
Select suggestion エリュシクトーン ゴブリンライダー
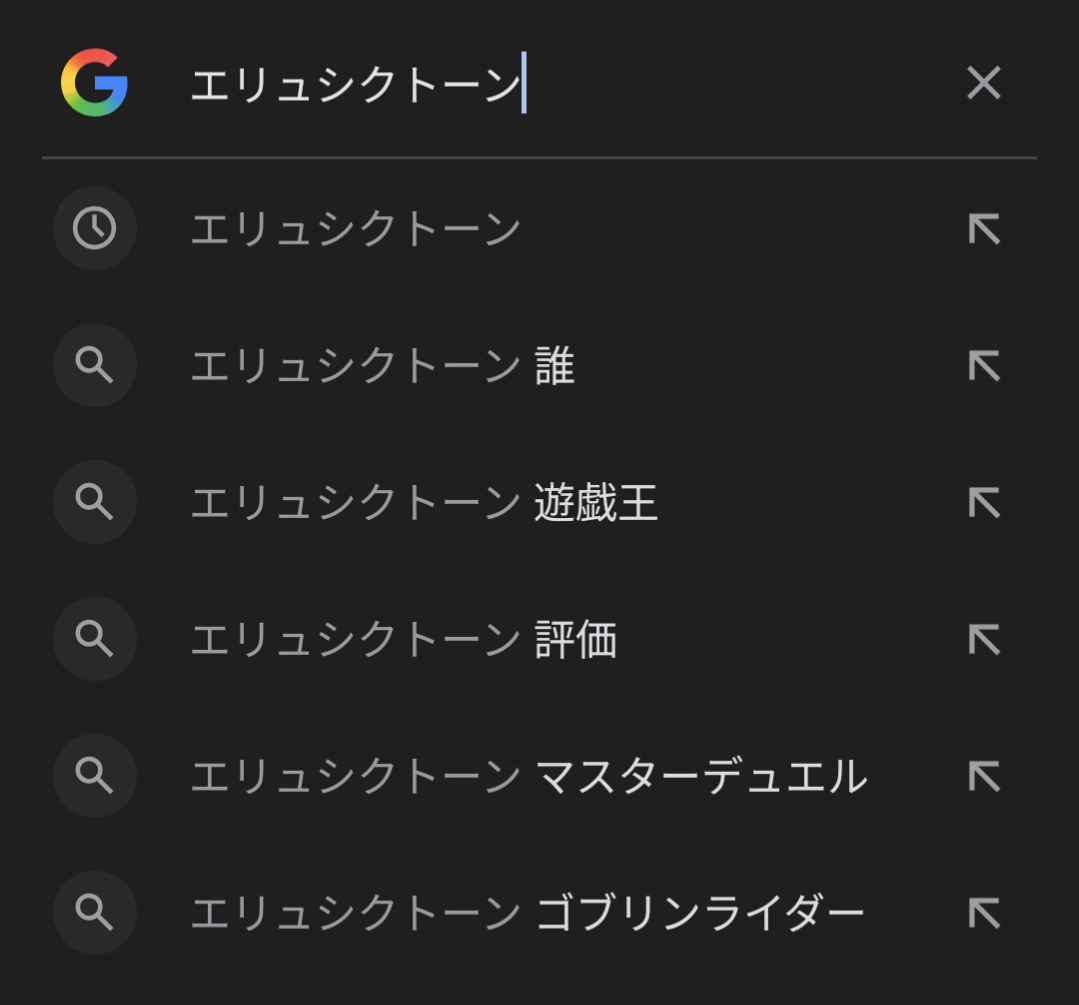(527, 913)
